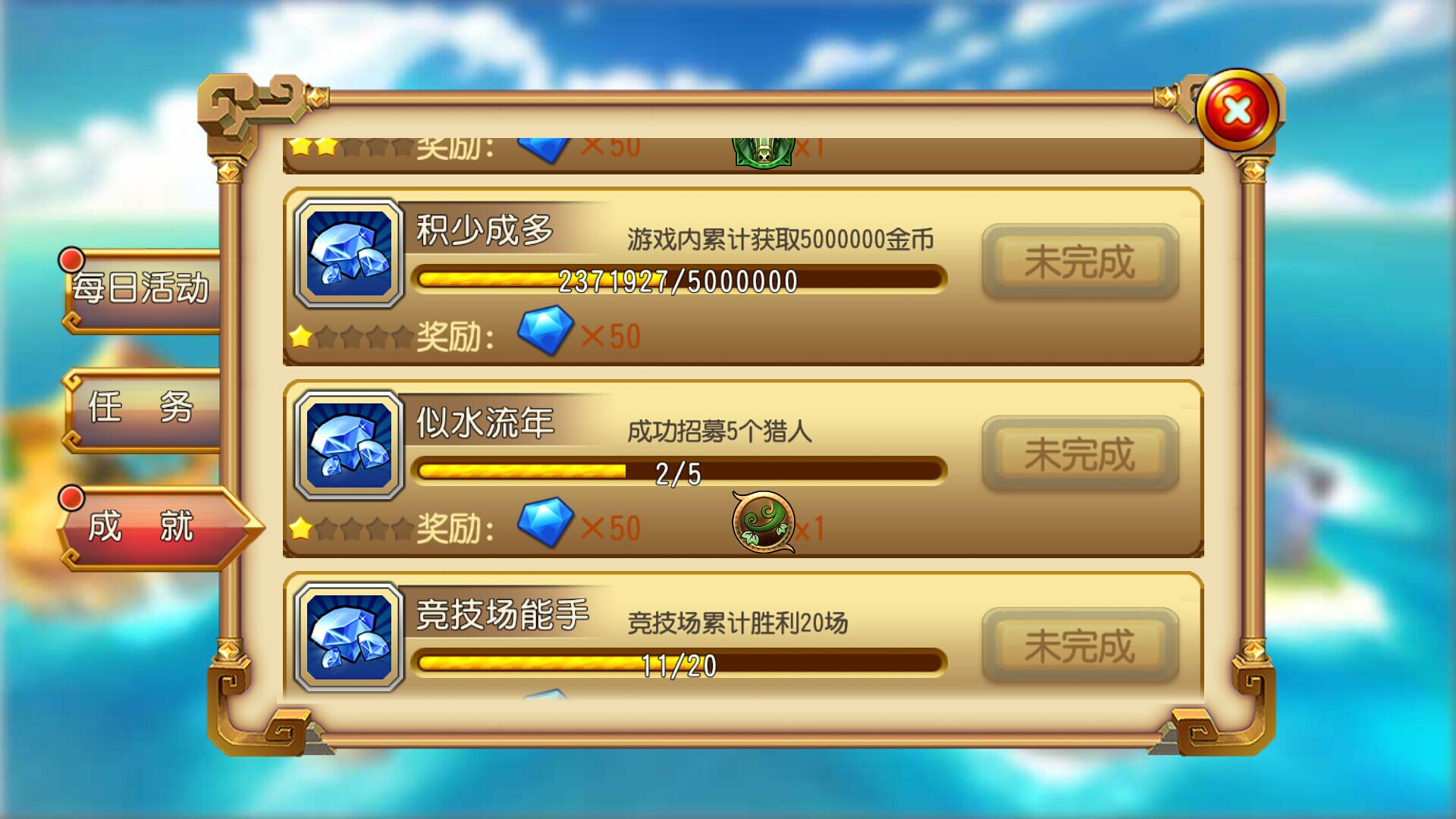
Task: Click the diamond icon for 竞技场能手 achievement
Action: click(x=349, y=637)
